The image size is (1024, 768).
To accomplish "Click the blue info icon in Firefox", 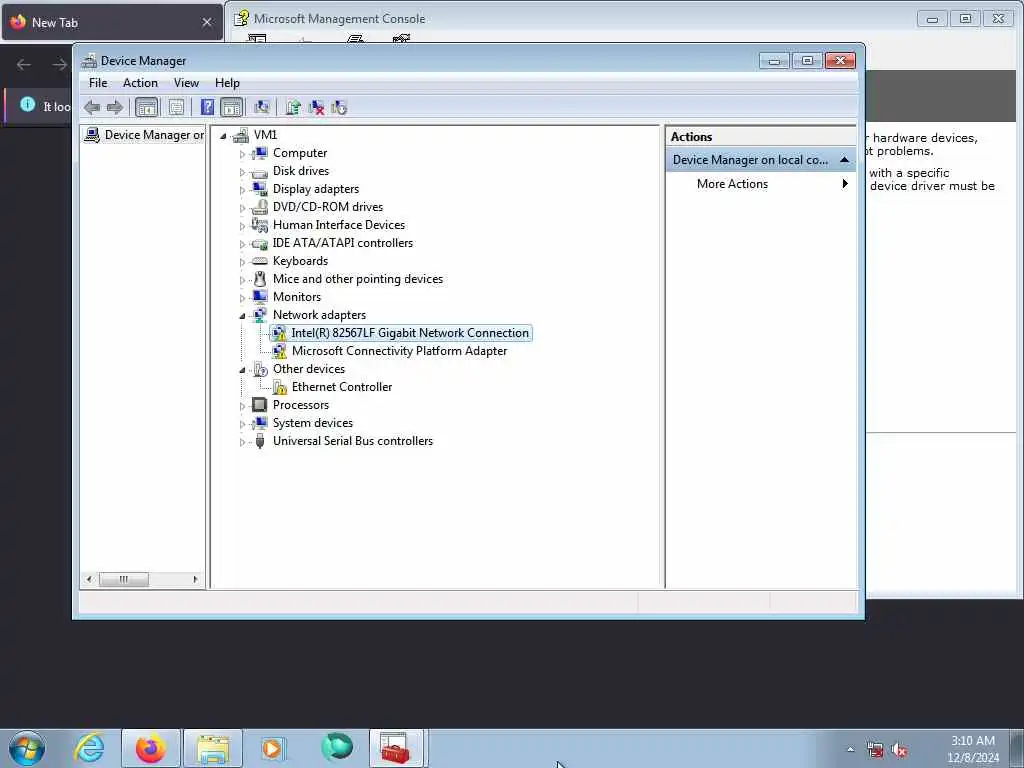I will [x=27, y=104].
